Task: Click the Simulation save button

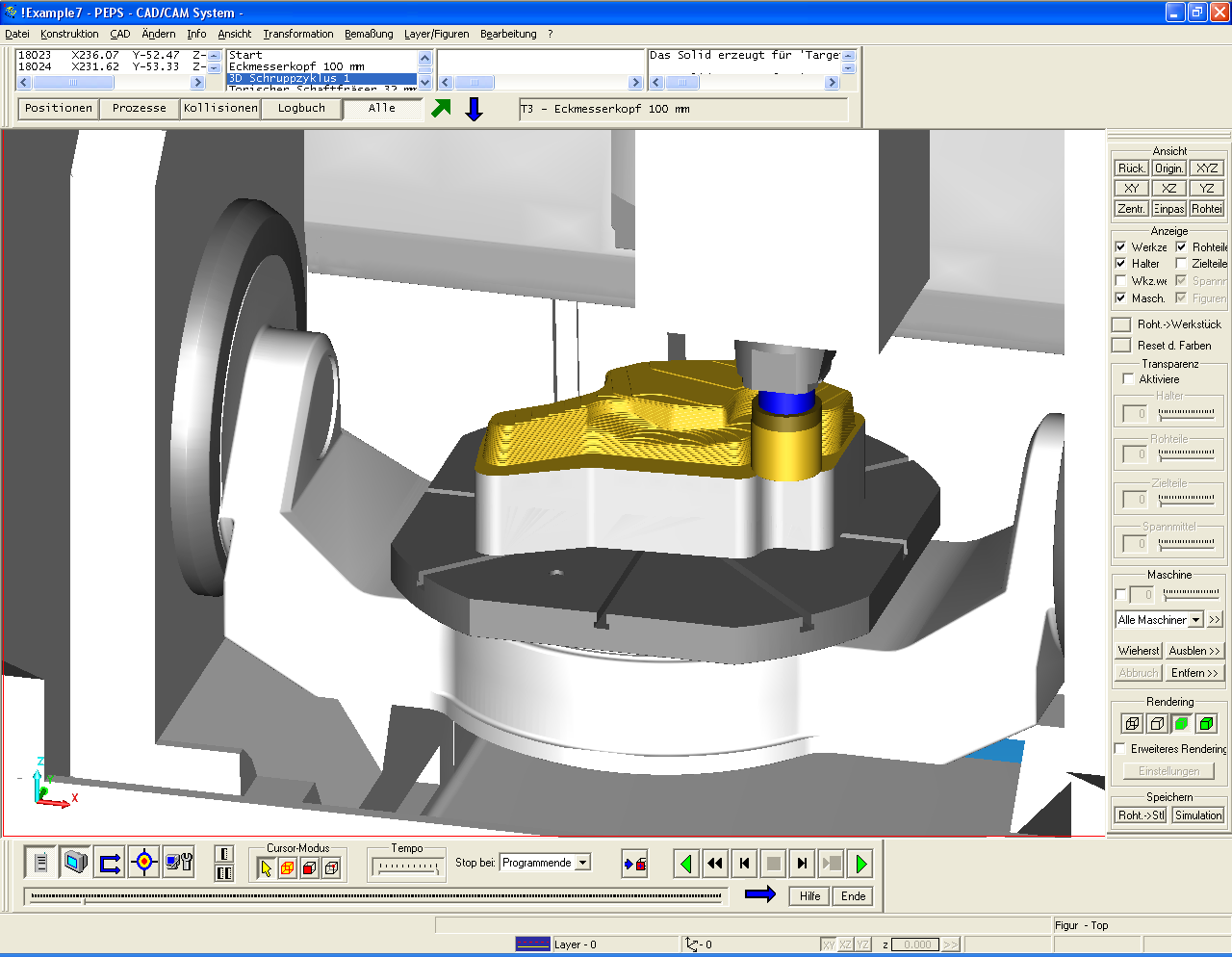Action: click(1198, 815)
